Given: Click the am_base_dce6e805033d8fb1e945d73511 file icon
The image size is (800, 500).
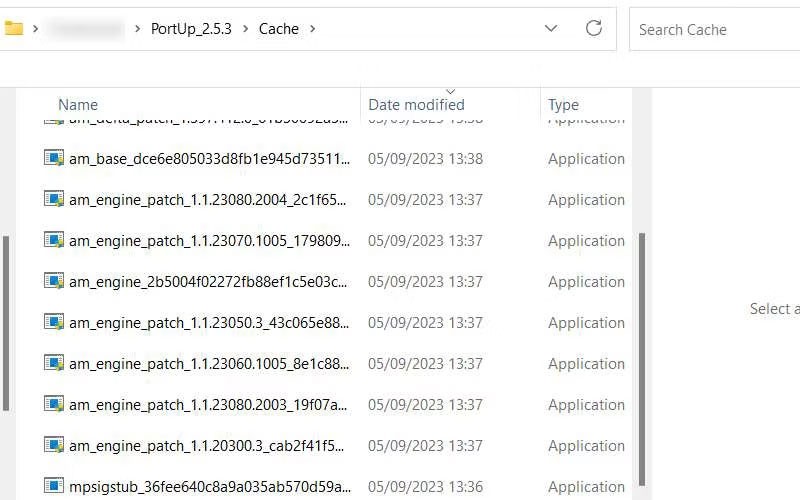Looking at the screenshot, I should 54,158.
